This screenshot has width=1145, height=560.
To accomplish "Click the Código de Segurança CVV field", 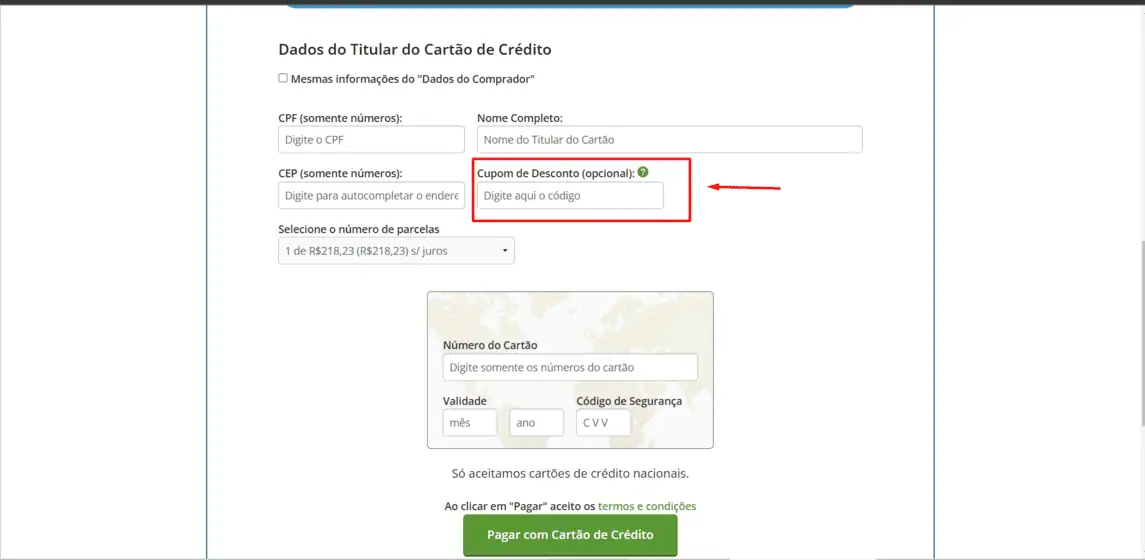I will click(x=603, y=423).
